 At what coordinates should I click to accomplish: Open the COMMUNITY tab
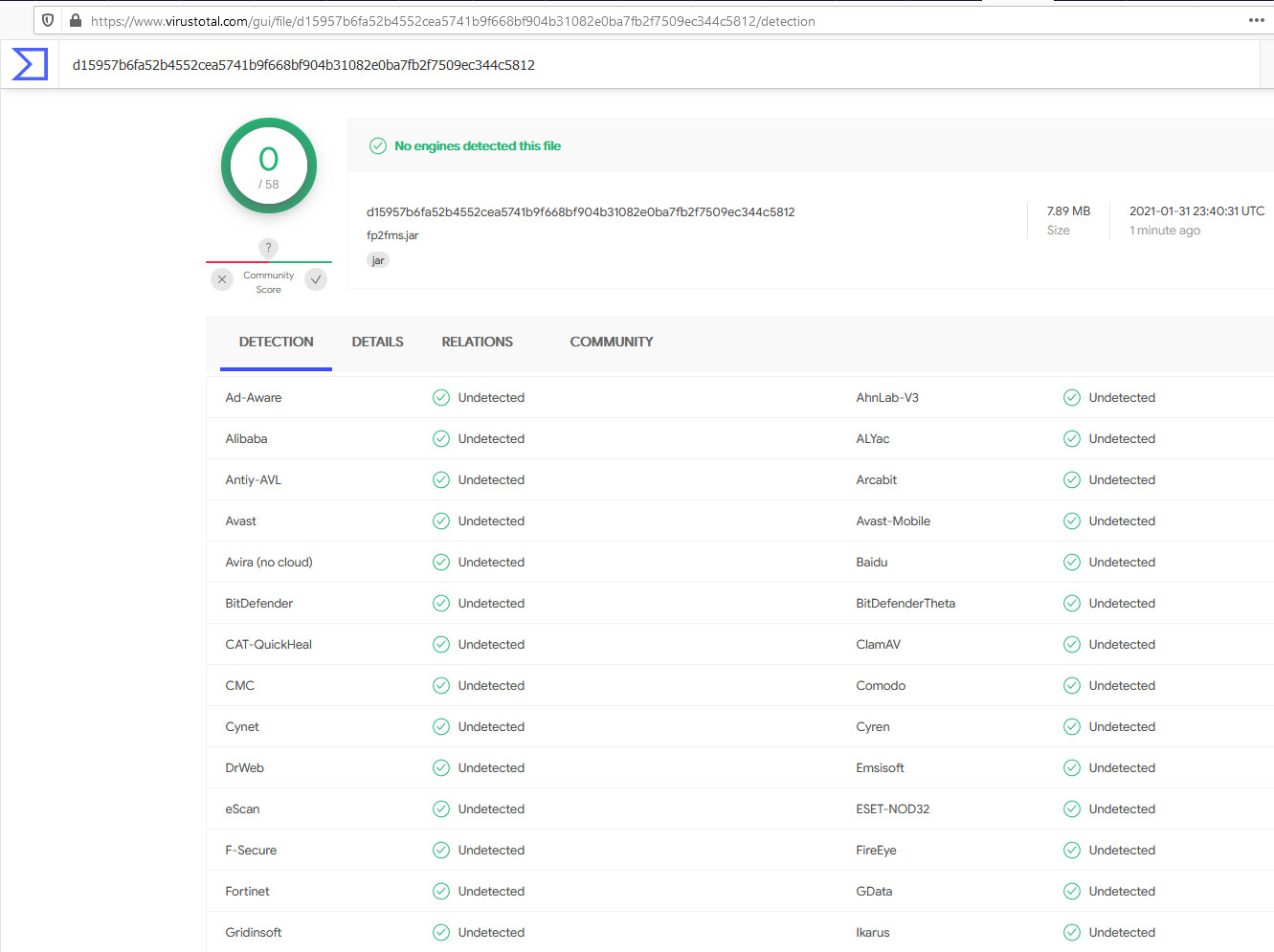point(612,342)
